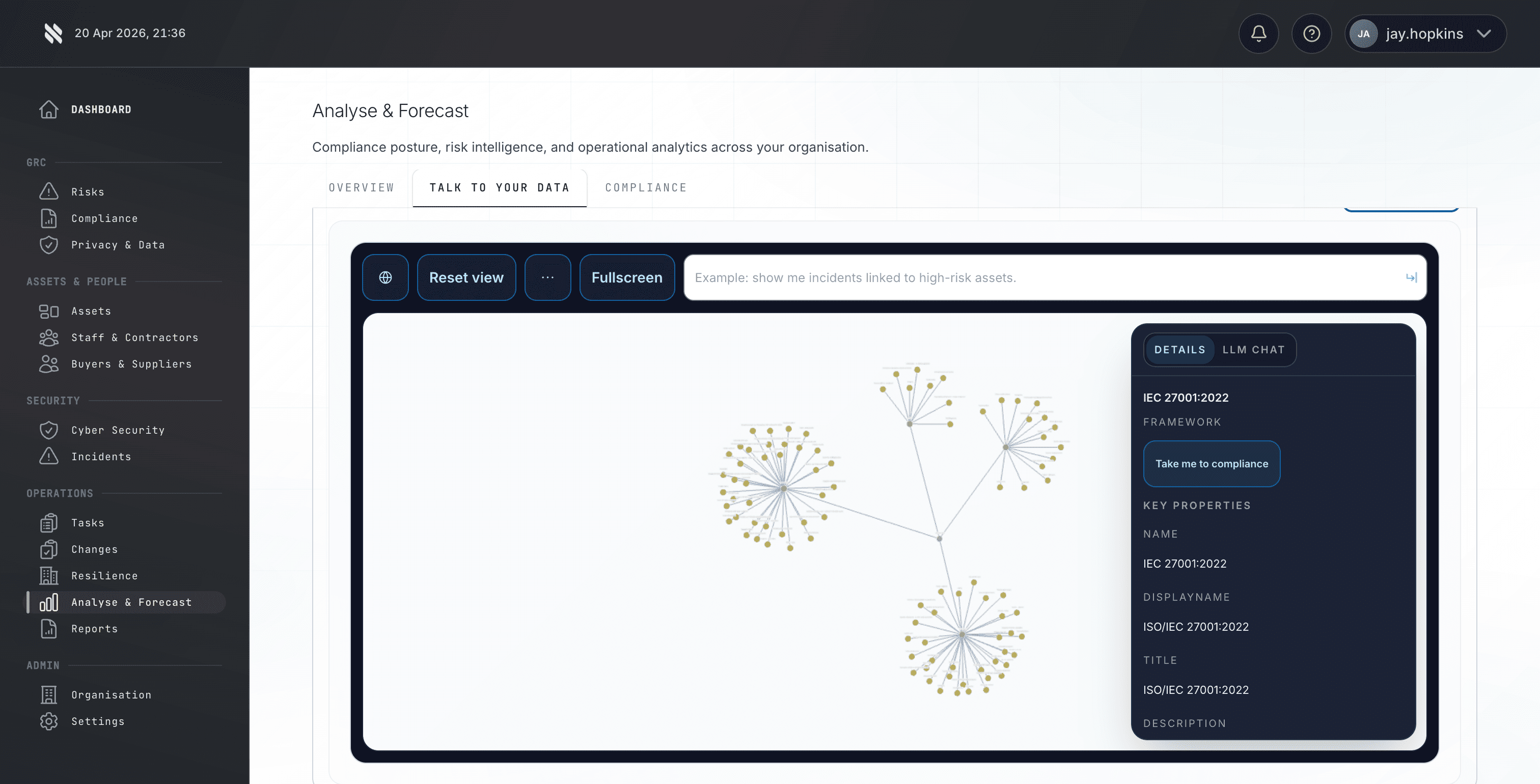Keep DETAILS view selected in side panel
Image resolution: width=1540 pixels, height=784 pixels.
point(1179,350)
